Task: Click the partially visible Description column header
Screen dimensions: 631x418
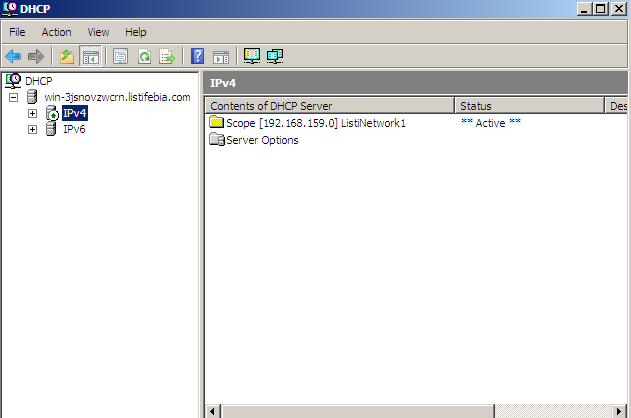Action: [x=616, y=106]
